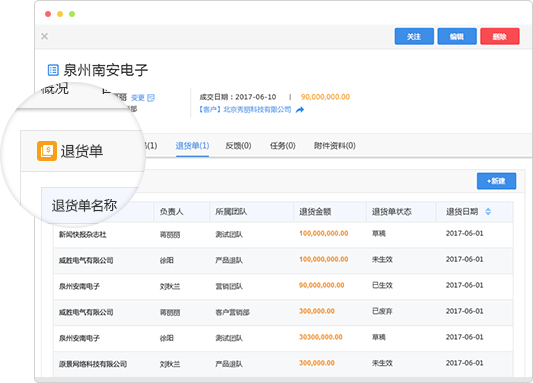
Task: Sort by 退货日期 using the arrow icon
Action: 488,212
